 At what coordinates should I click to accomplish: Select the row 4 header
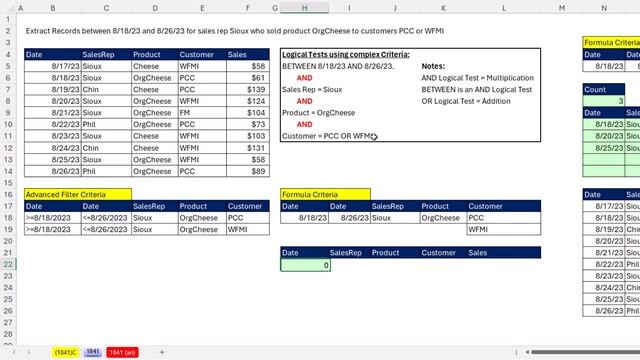click(x=8, y=54)
